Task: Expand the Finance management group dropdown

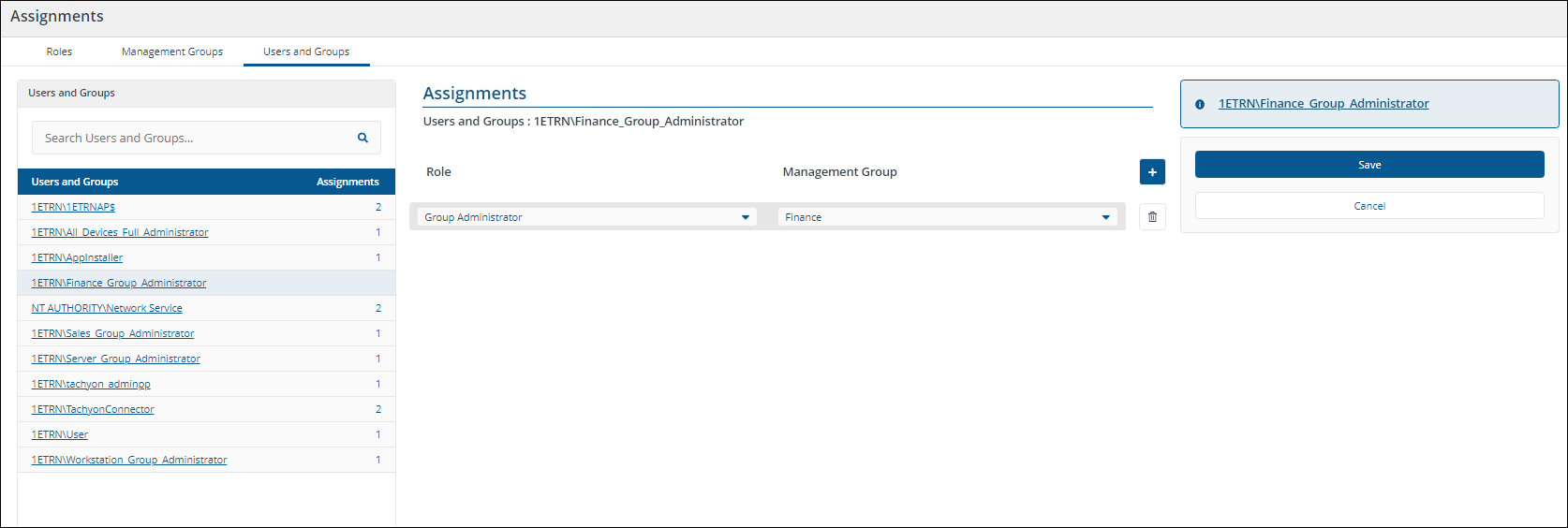Action: 947,217
